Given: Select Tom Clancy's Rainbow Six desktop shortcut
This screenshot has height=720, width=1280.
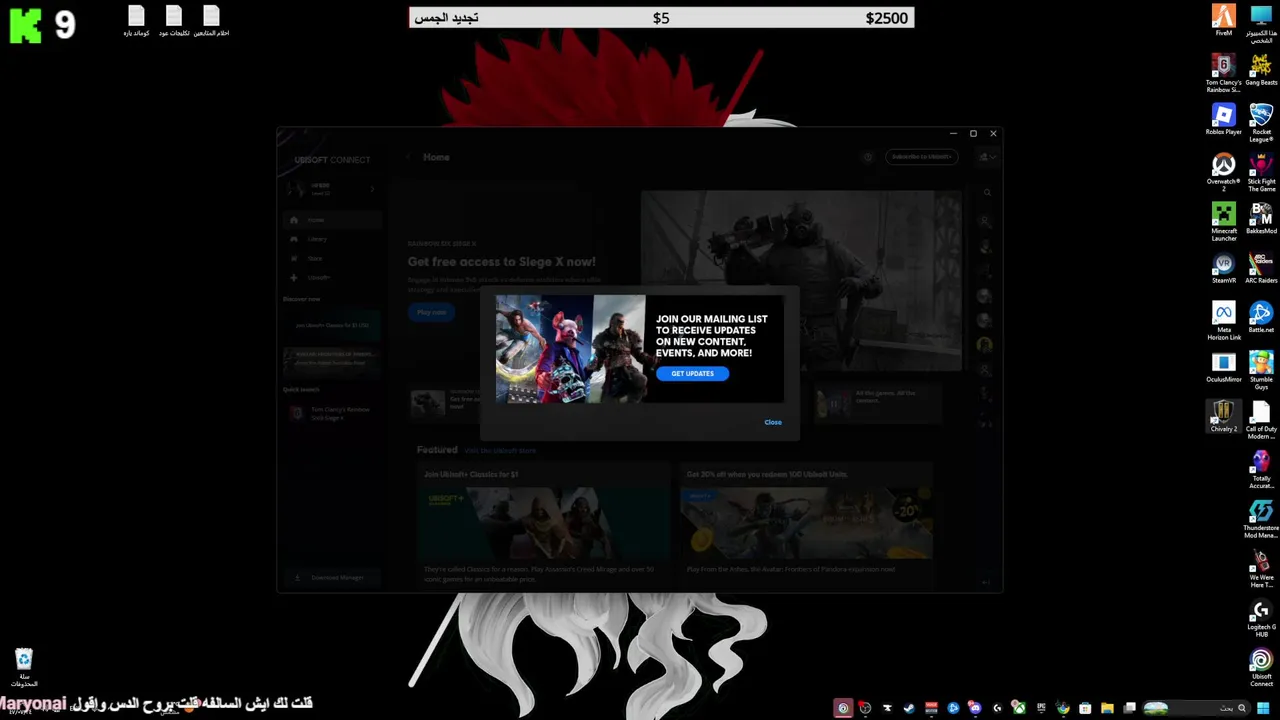Looking at the screenshot, I should [1224, 72].
